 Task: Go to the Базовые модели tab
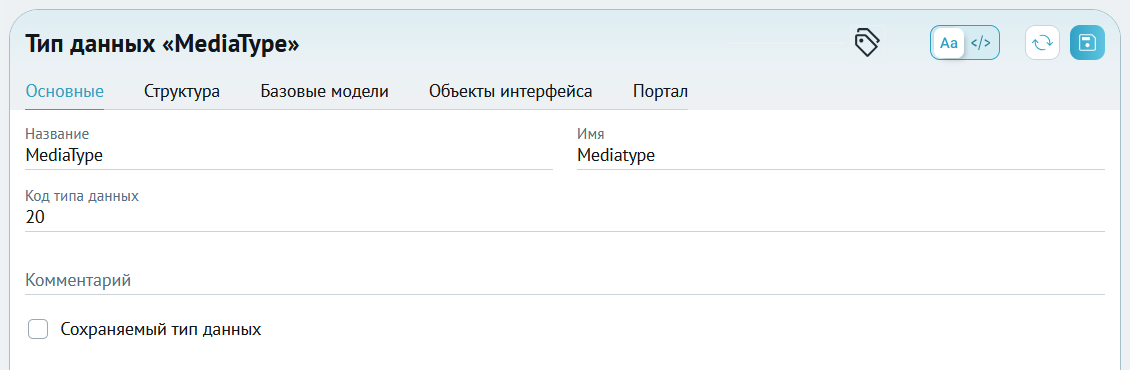tap(324, 92)
